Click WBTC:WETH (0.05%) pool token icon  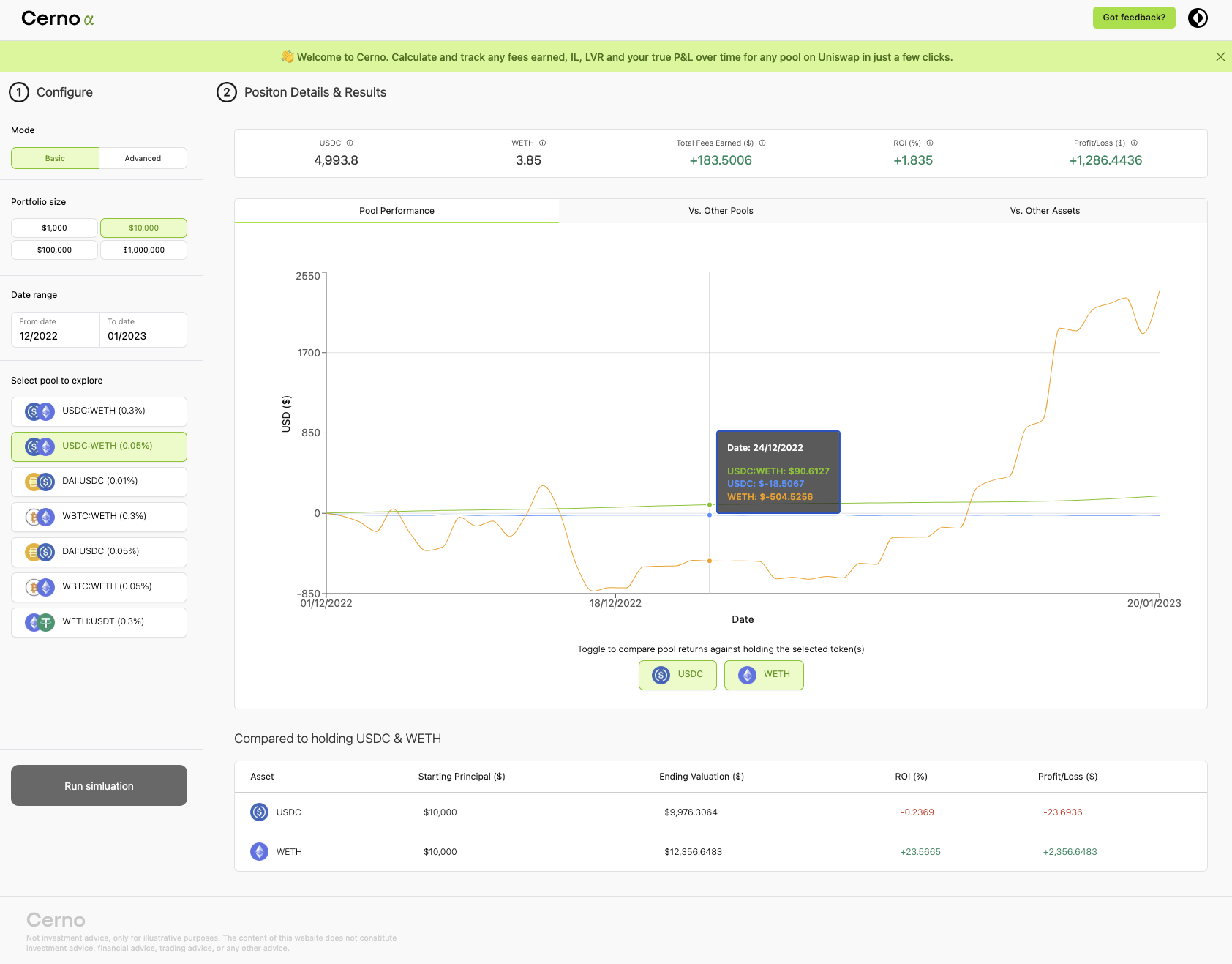(x=40, y=587)
